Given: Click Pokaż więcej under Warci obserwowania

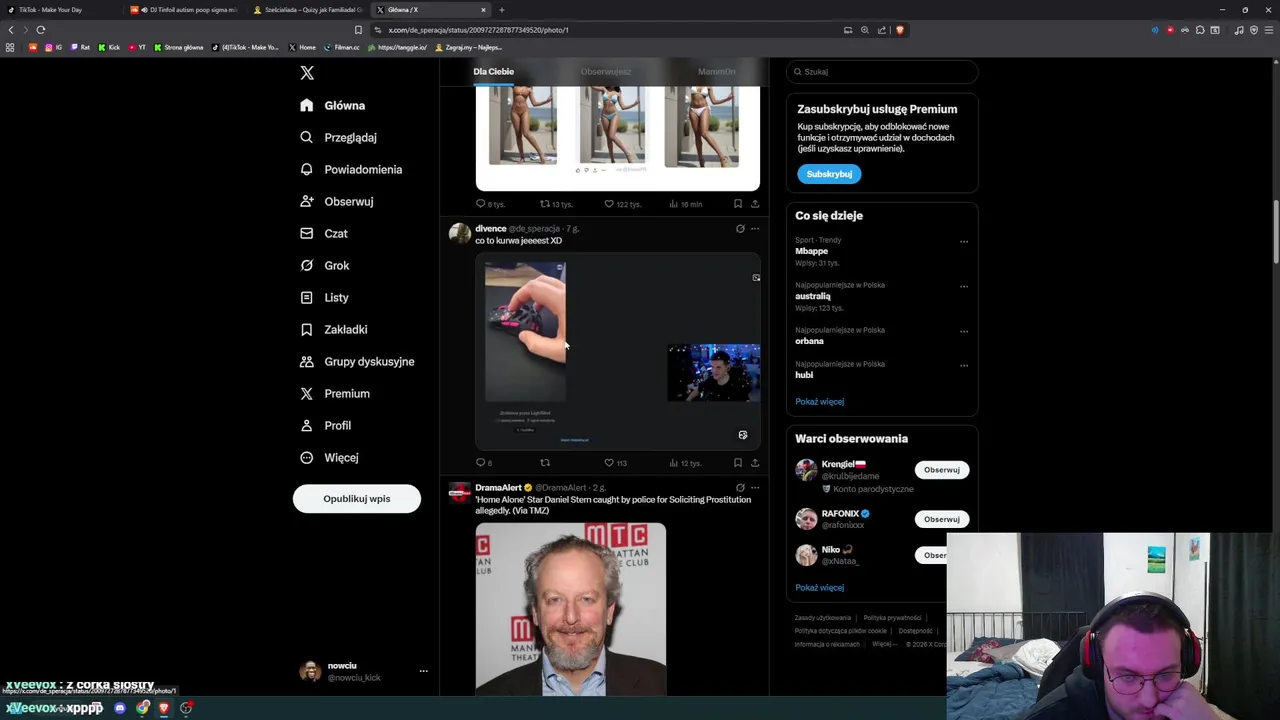Looking at the screenshot, I should (820, 587).
